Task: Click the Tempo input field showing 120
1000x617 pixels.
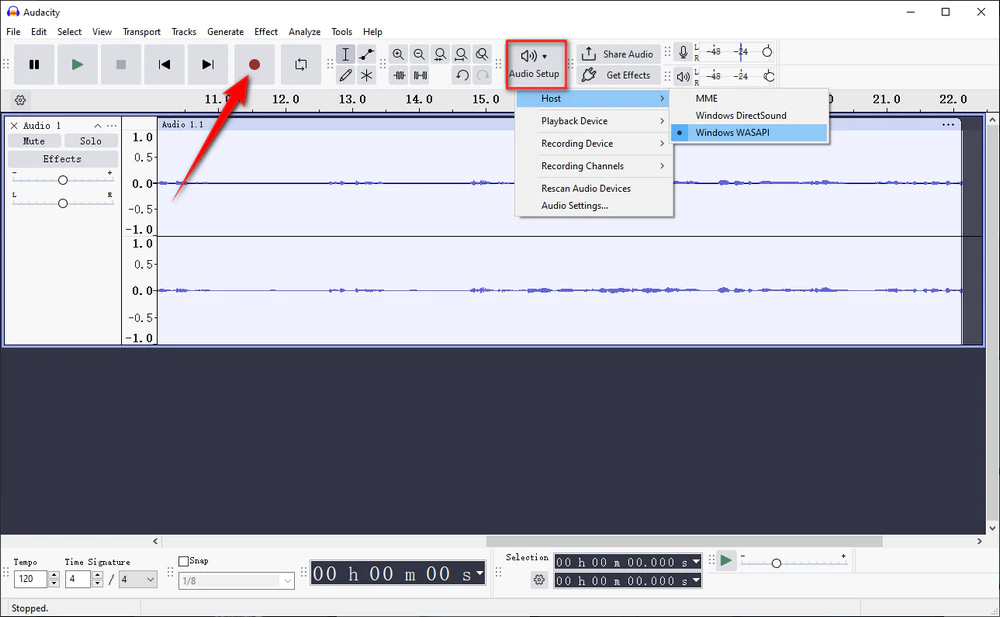Action: [30, 579]
